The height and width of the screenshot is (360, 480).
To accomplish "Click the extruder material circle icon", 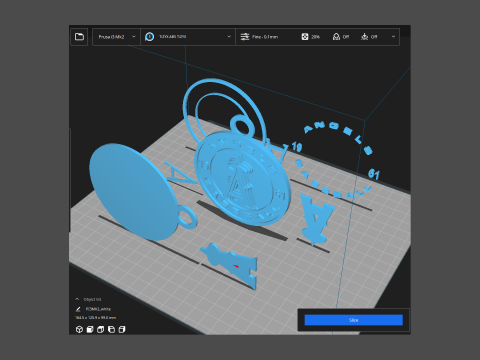I will click(x=150, y=37).
